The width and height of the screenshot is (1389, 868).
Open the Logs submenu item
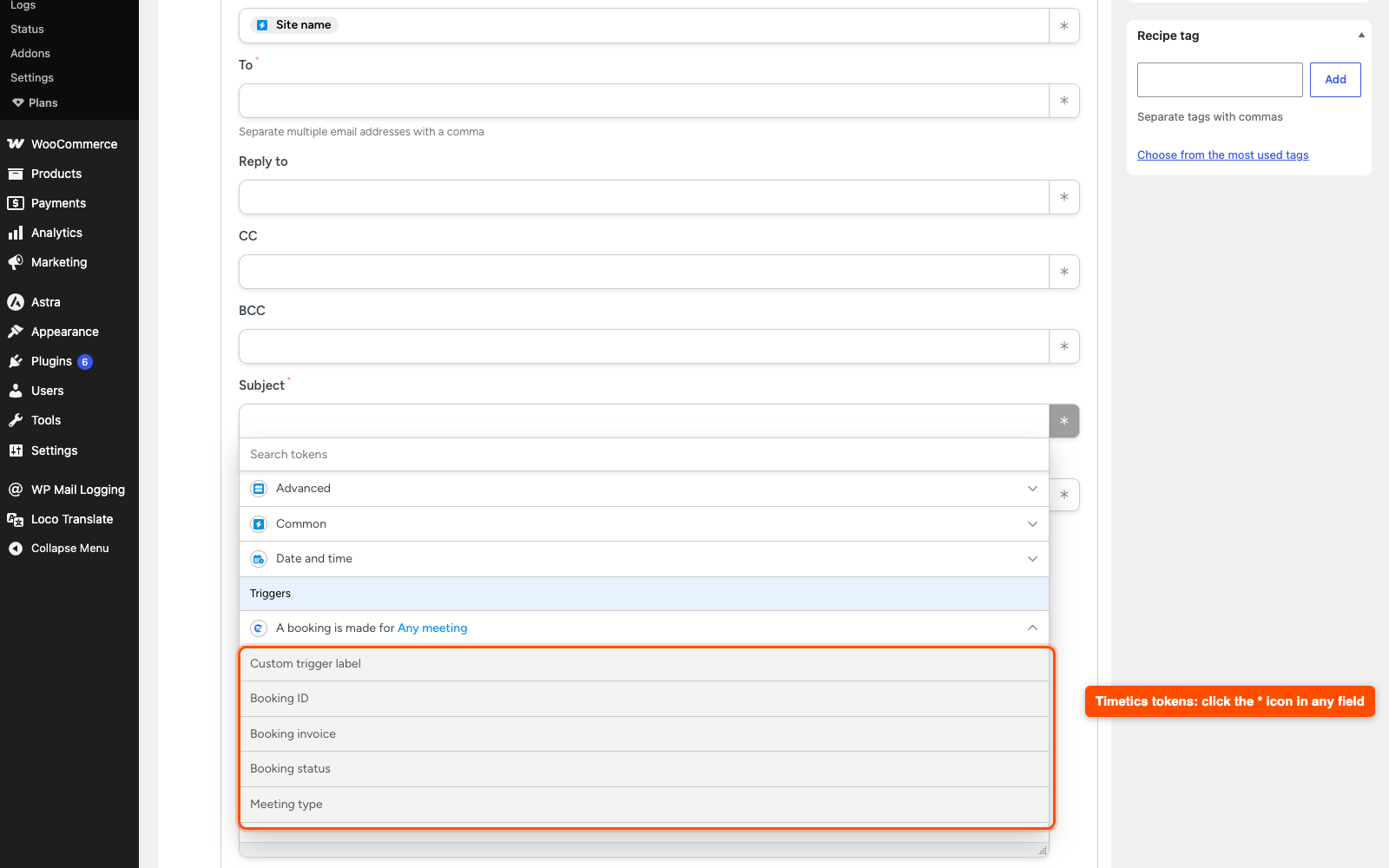click(x=23, y=5)
